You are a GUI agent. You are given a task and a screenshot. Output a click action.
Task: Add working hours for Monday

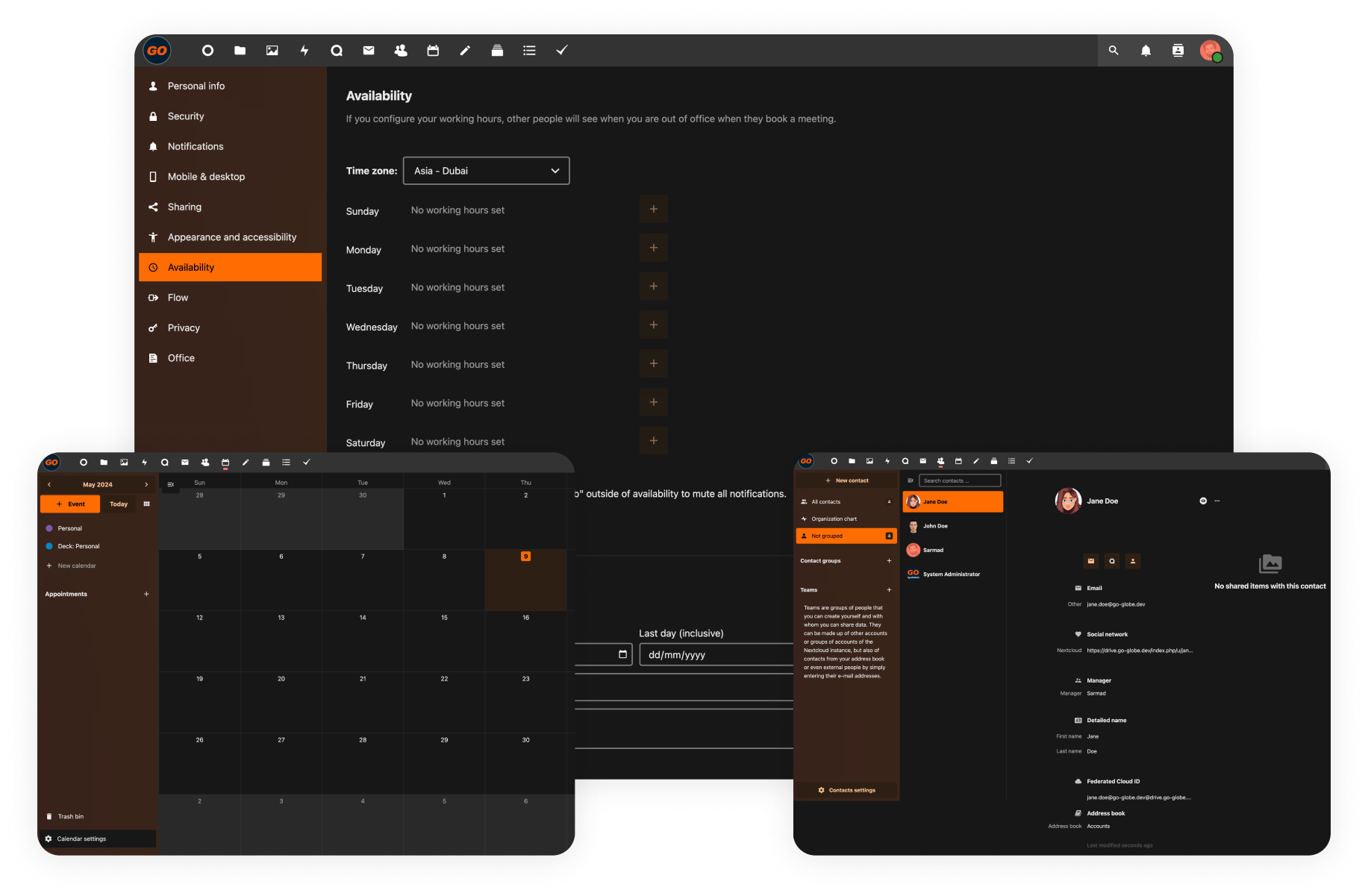click(653, 248)
